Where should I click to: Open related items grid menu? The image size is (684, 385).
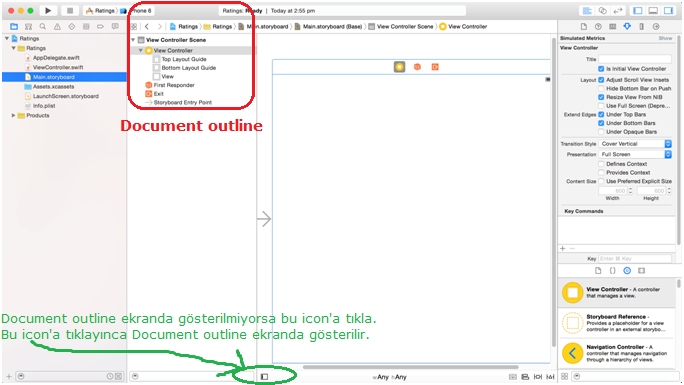(134, 27)
